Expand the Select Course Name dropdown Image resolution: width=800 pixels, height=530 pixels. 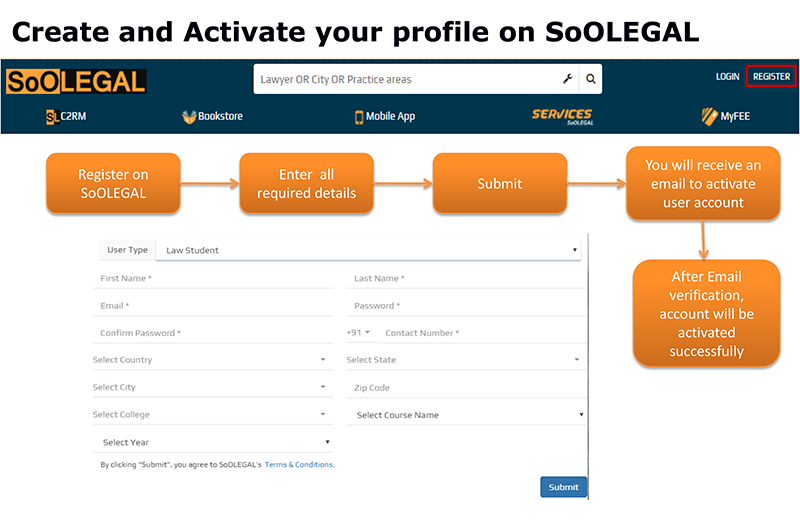[x=469, y=415]
